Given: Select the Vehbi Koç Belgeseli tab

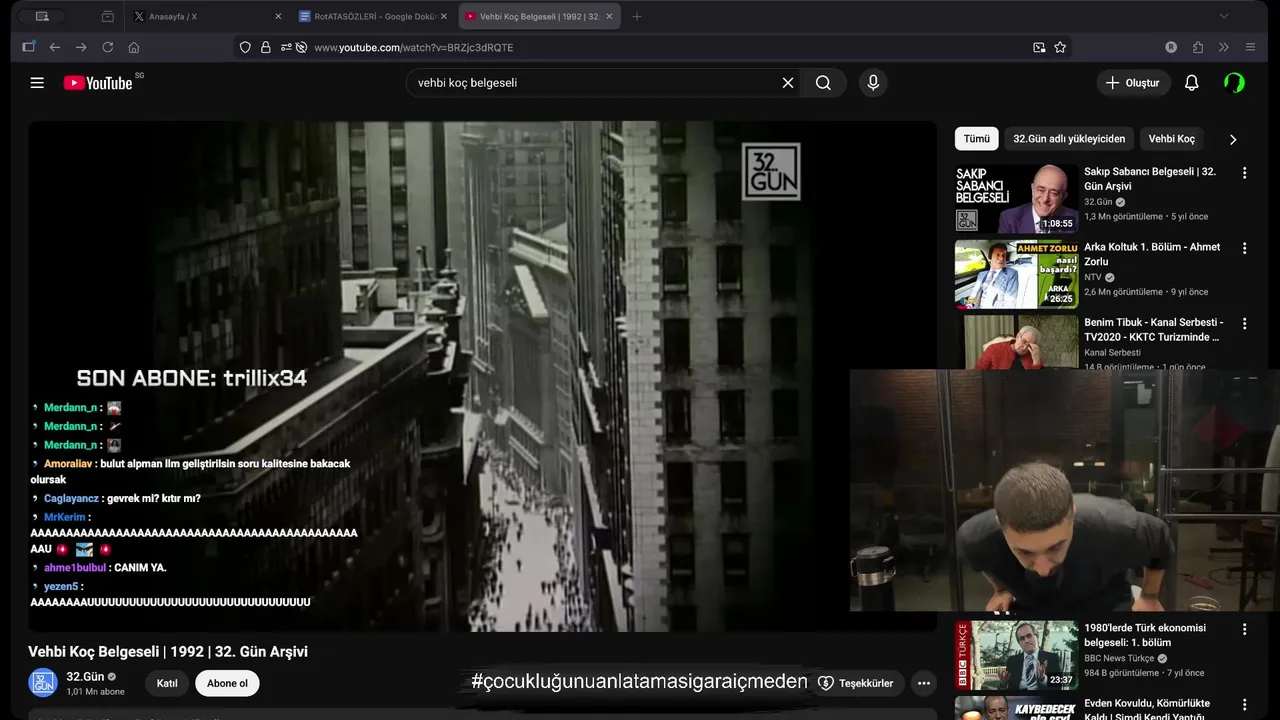Looking at the screenshot, I should coord(539,16).
